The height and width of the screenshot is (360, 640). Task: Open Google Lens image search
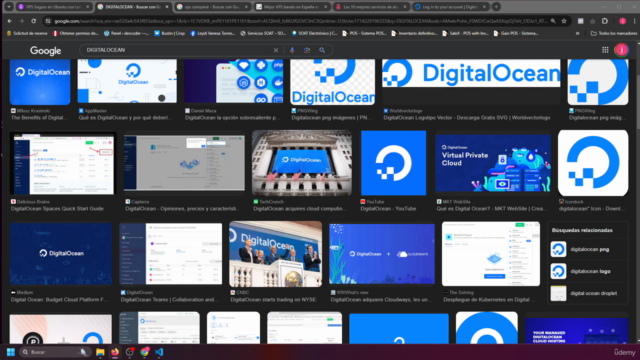click(307, 50)
